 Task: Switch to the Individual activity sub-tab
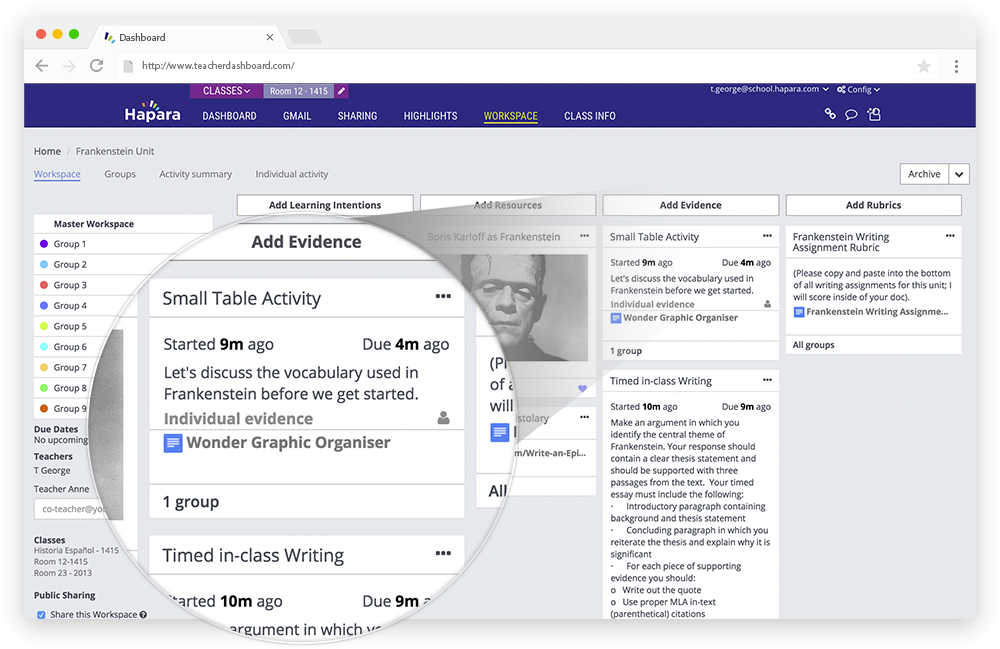292,174
